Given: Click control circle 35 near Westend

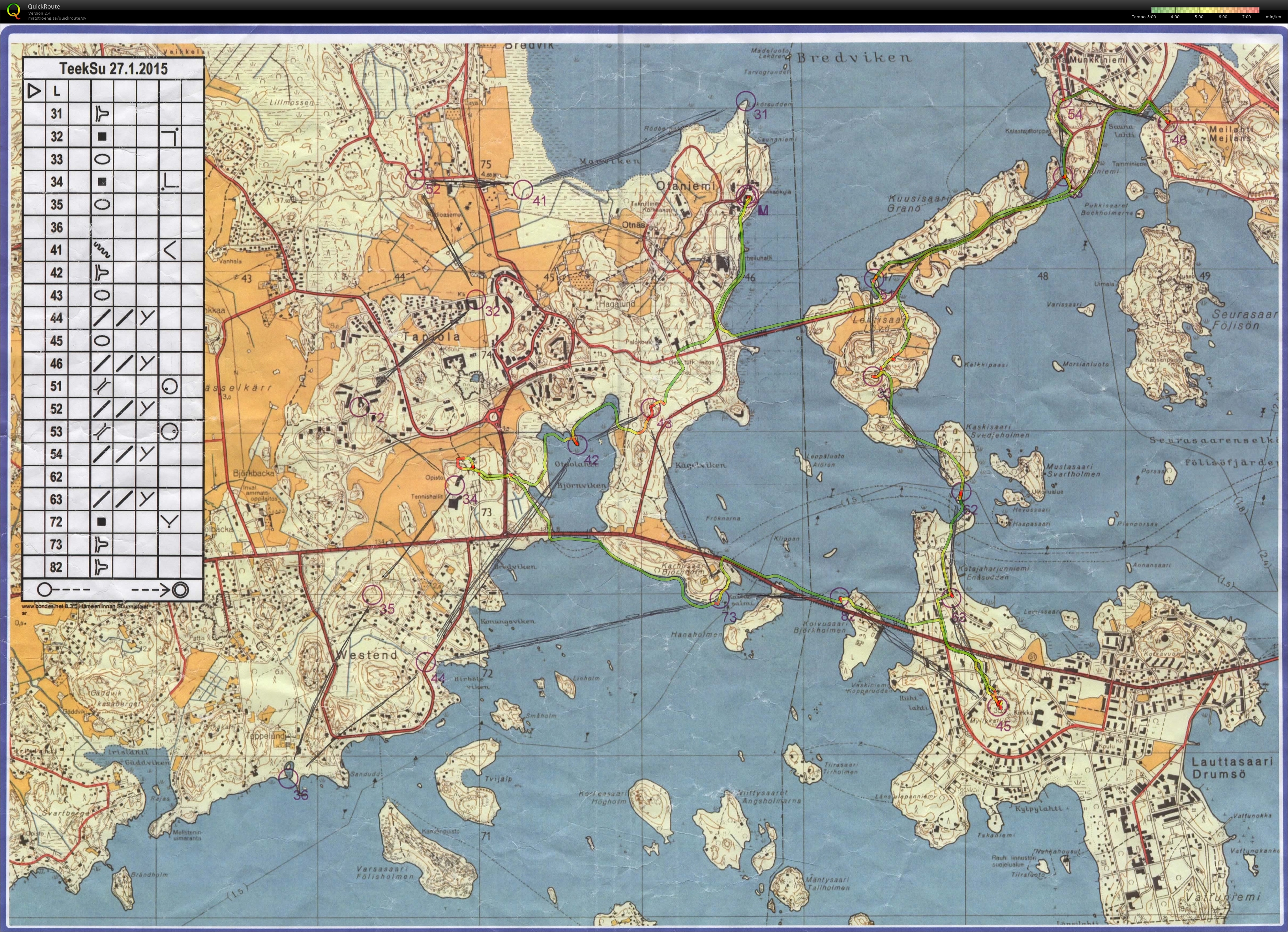Looking at the screenshot, I should [372, 595].
